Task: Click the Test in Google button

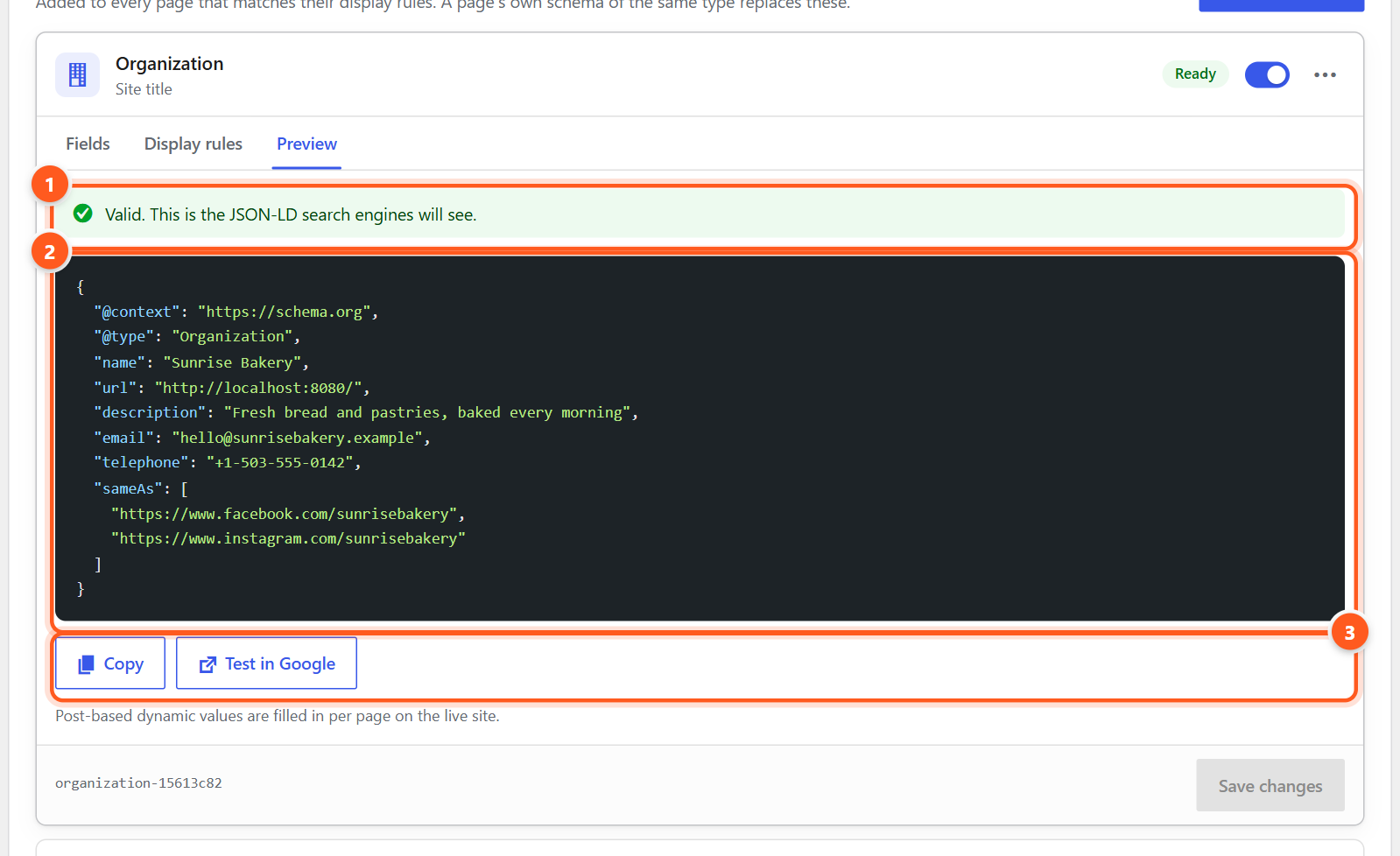Action: 266,663
